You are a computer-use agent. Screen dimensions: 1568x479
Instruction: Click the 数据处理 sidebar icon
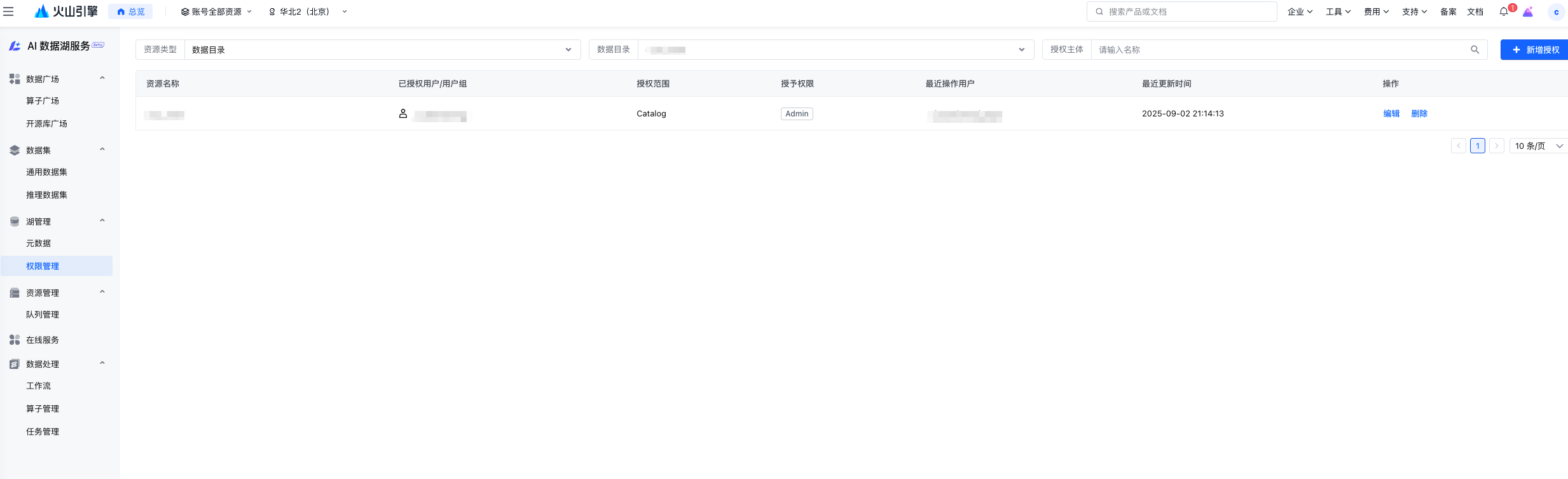(15, 364)
